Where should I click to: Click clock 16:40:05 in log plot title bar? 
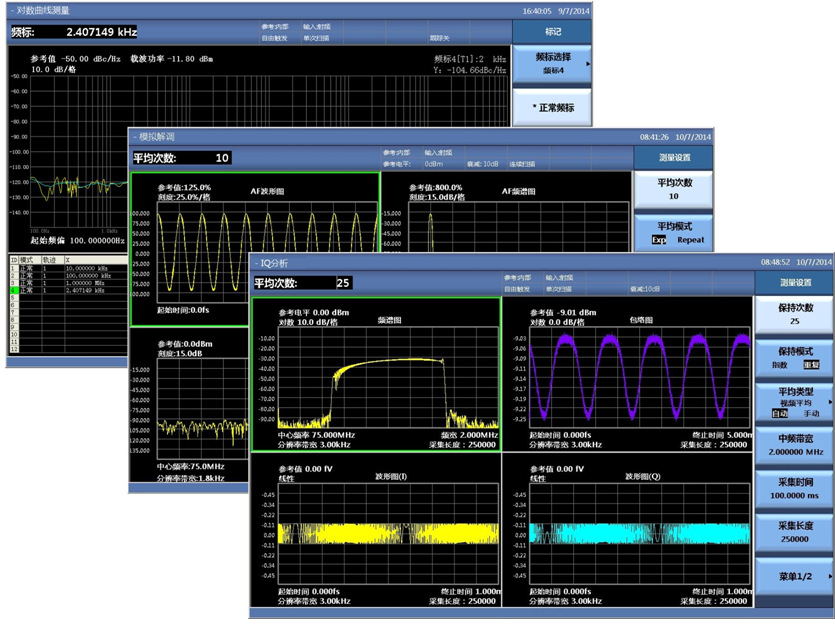(x=537, y=11)
